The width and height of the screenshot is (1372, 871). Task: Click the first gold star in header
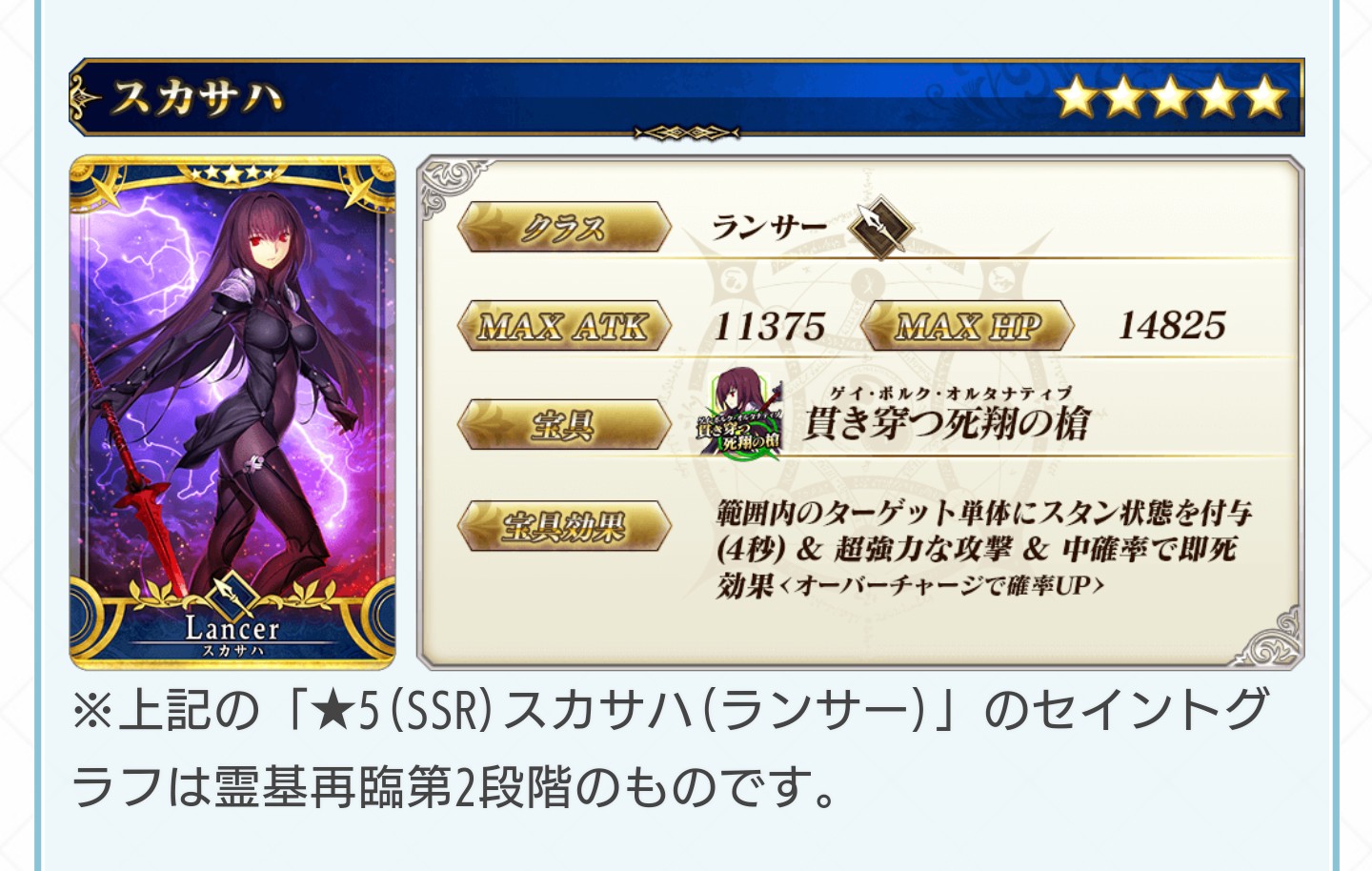point(1077,96)
